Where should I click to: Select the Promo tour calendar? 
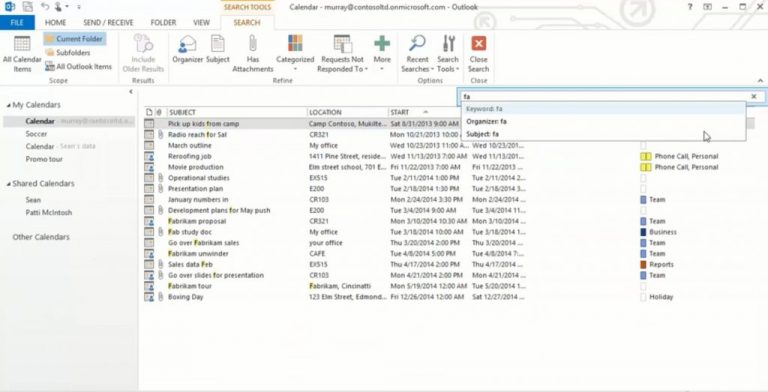44,159
